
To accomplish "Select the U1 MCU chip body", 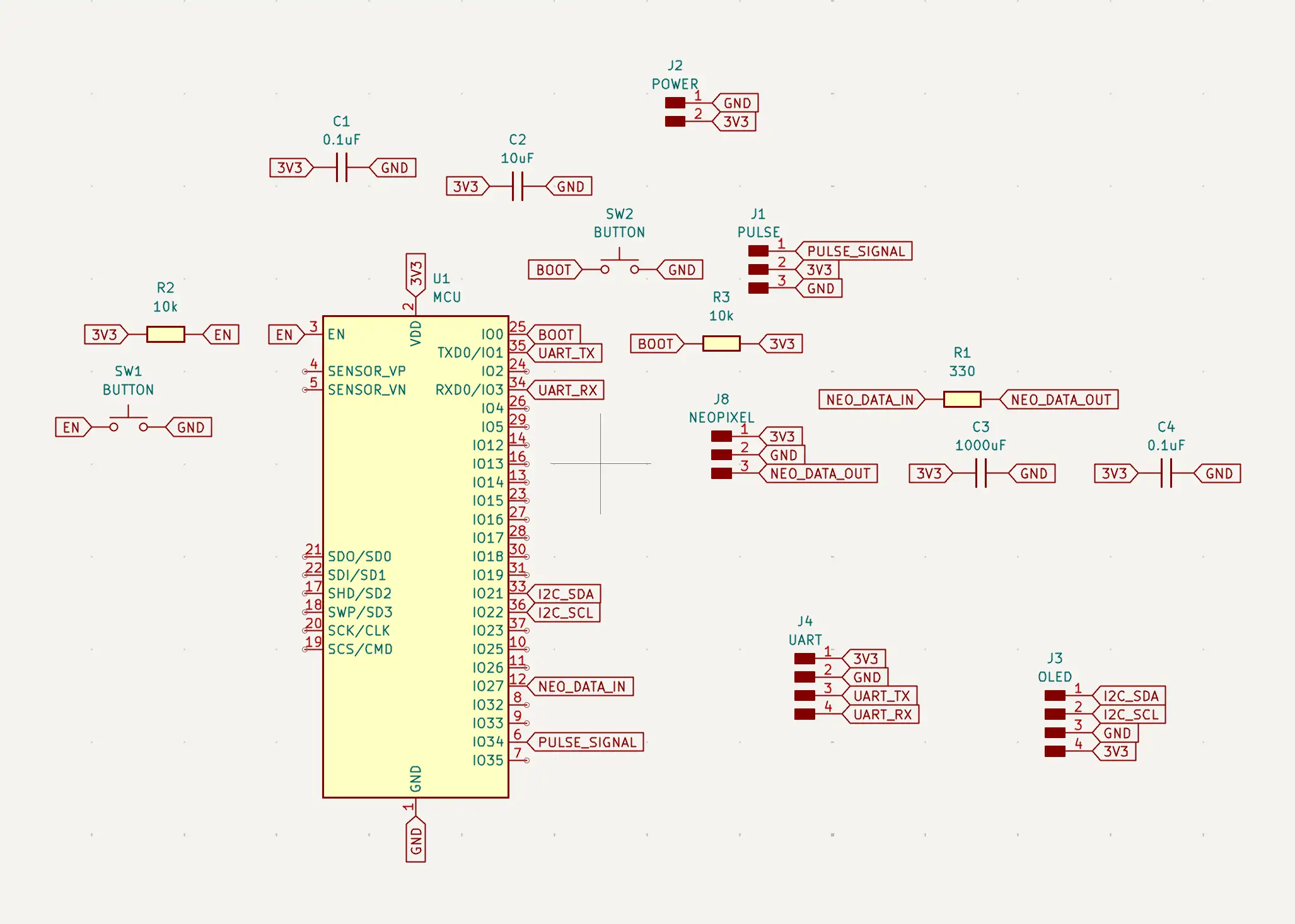I will tap(415, 557).
